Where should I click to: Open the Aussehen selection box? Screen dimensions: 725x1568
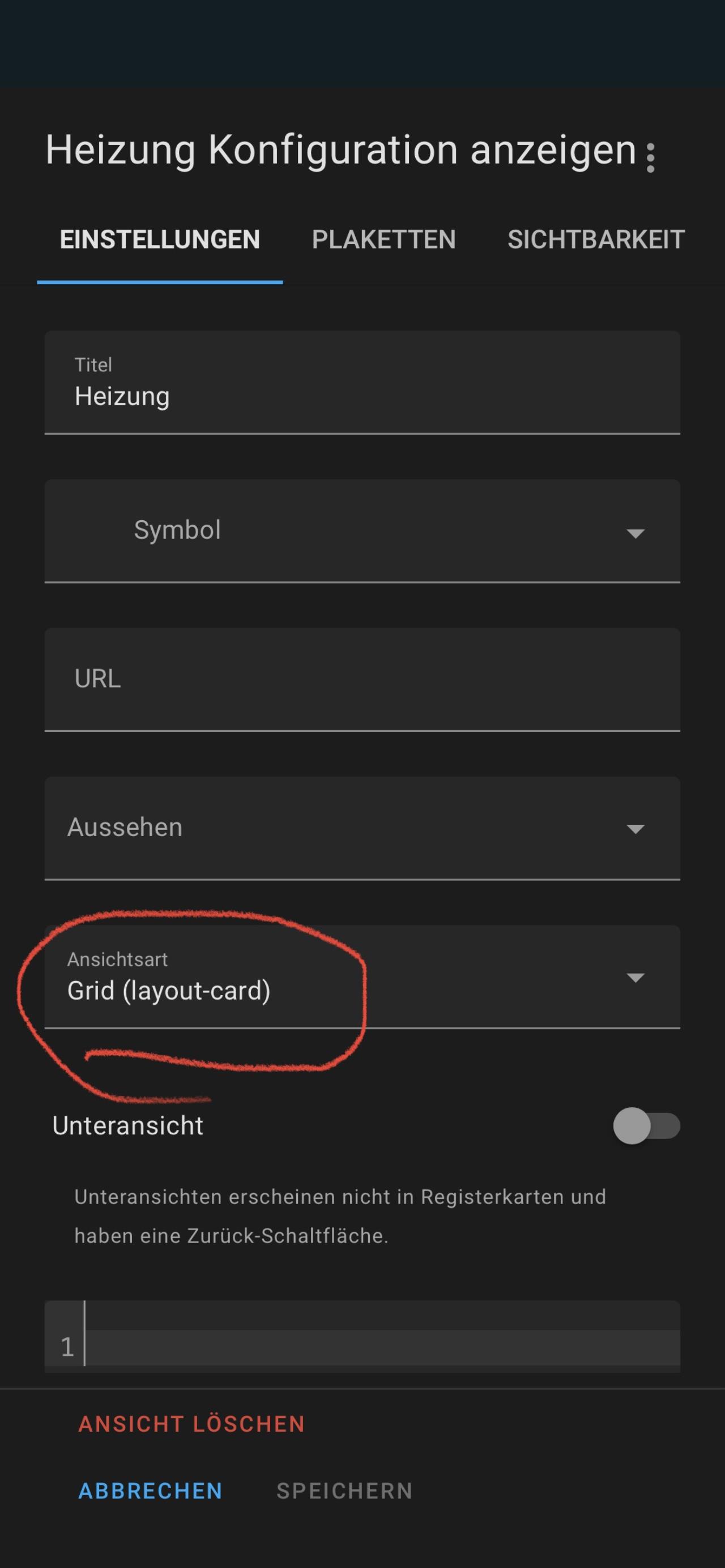click(362, 828)
